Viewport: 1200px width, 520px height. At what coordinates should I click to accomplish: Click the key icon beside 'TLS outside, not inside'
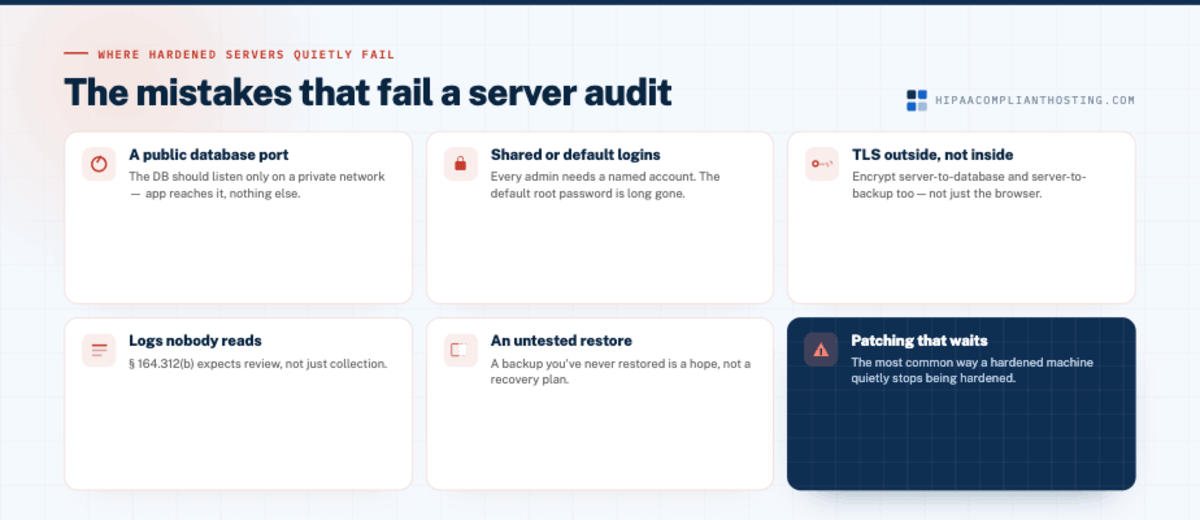coord(822,164)
